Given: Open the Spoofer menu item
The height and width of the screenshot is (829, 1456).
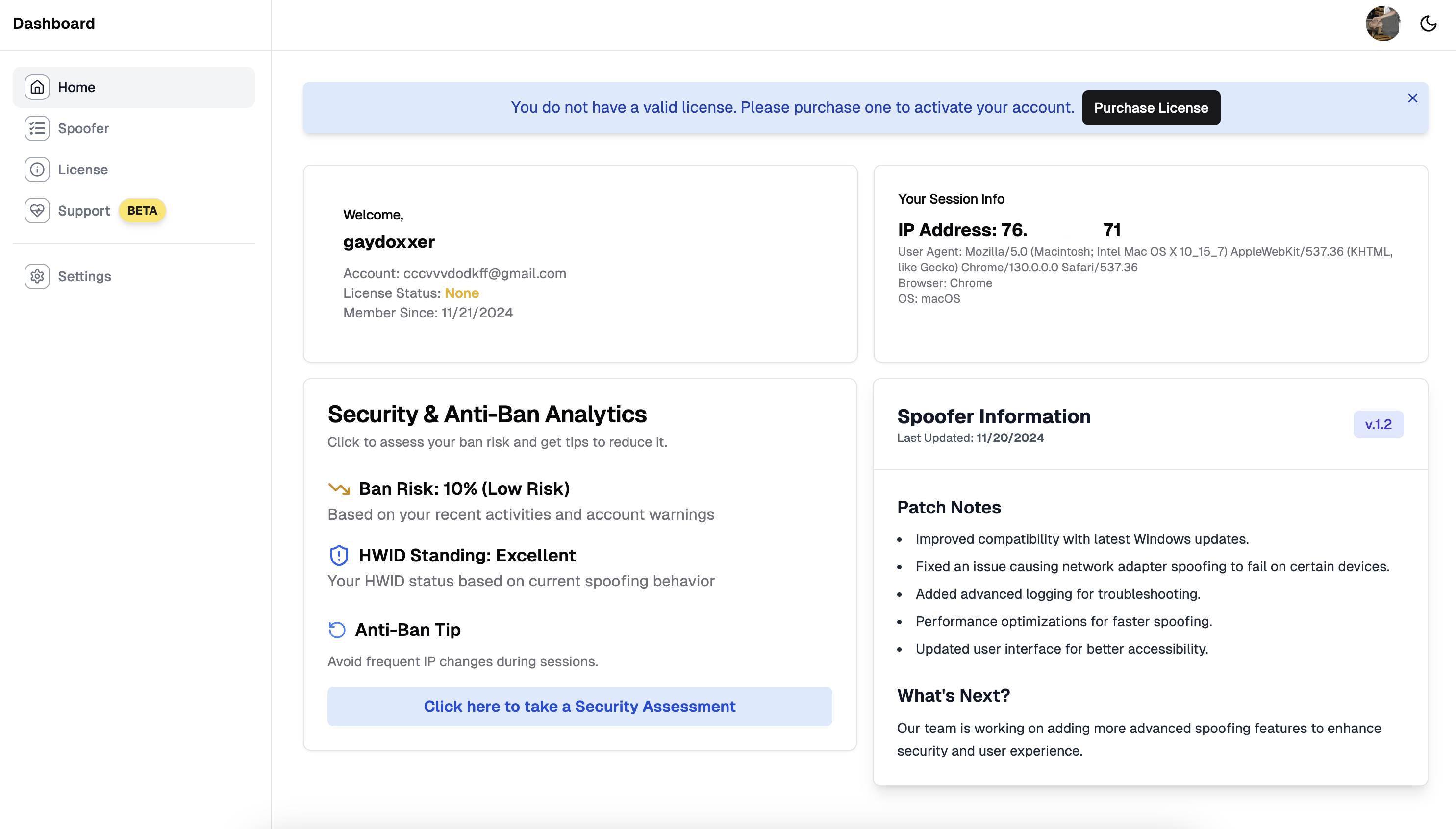Looking at the screenshot, I should click(83, 128).
